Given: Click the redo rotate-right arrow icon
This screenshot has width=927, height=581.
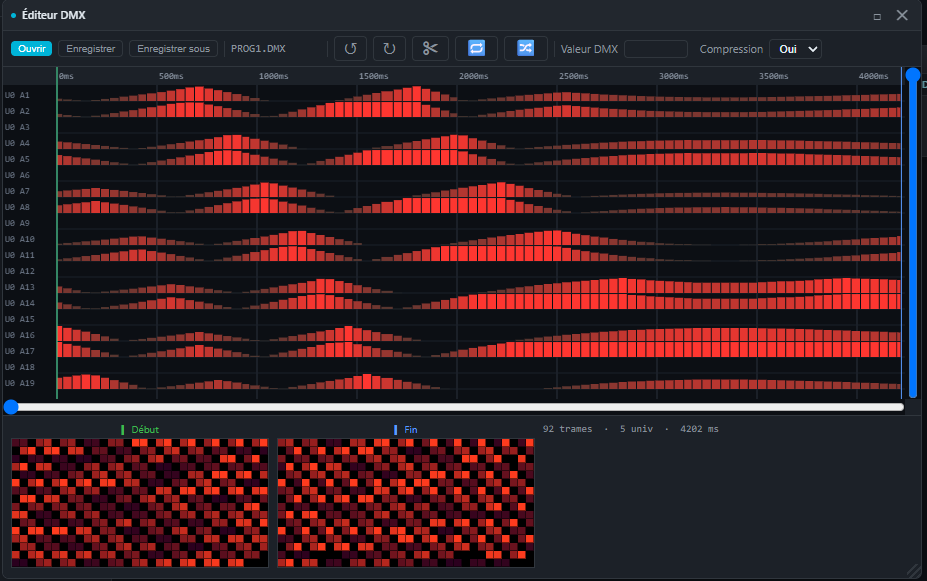Looking at the screenshot, I should (389, 48).
